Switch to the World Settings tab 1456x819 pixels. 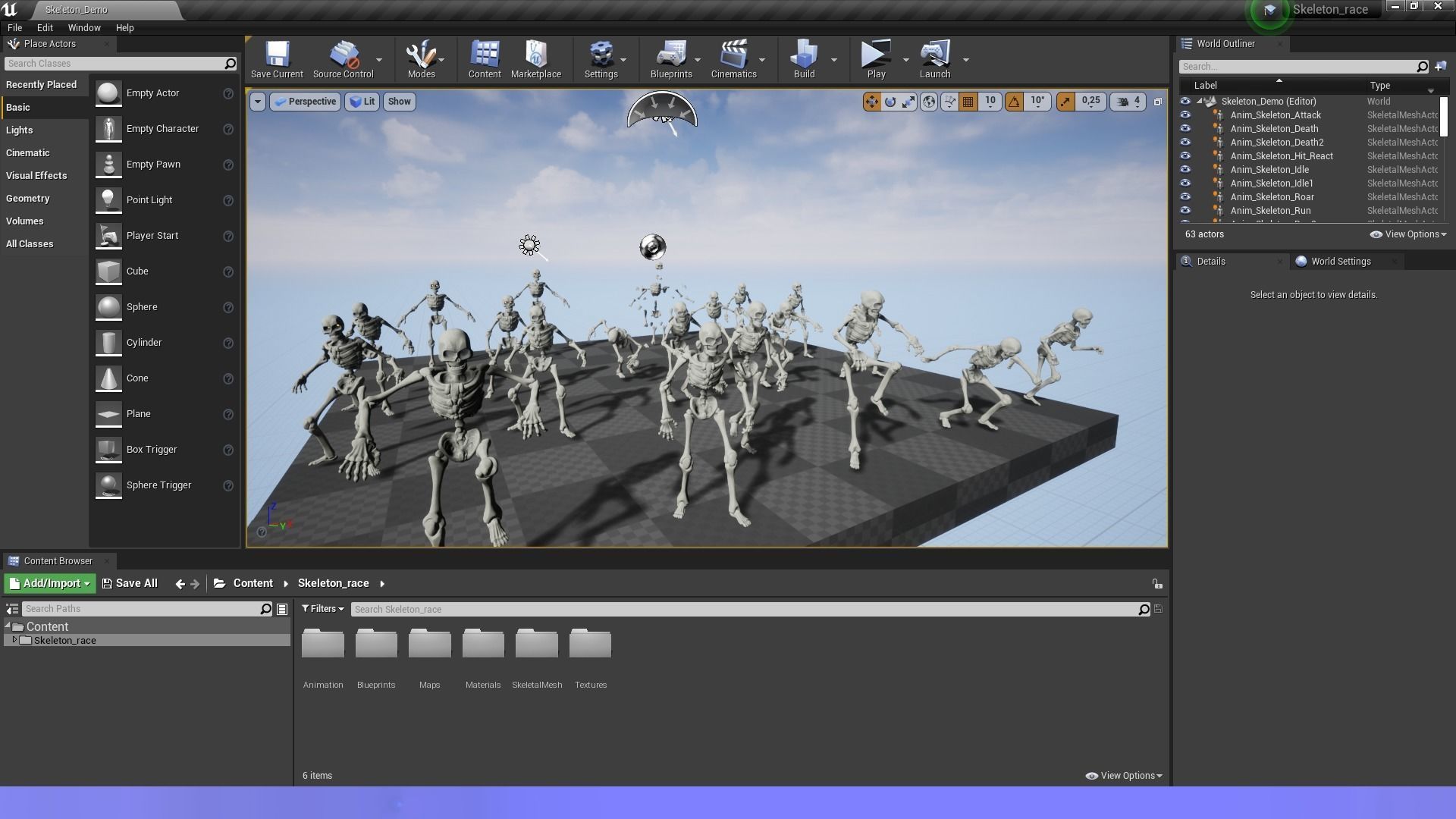(1340, 262)
